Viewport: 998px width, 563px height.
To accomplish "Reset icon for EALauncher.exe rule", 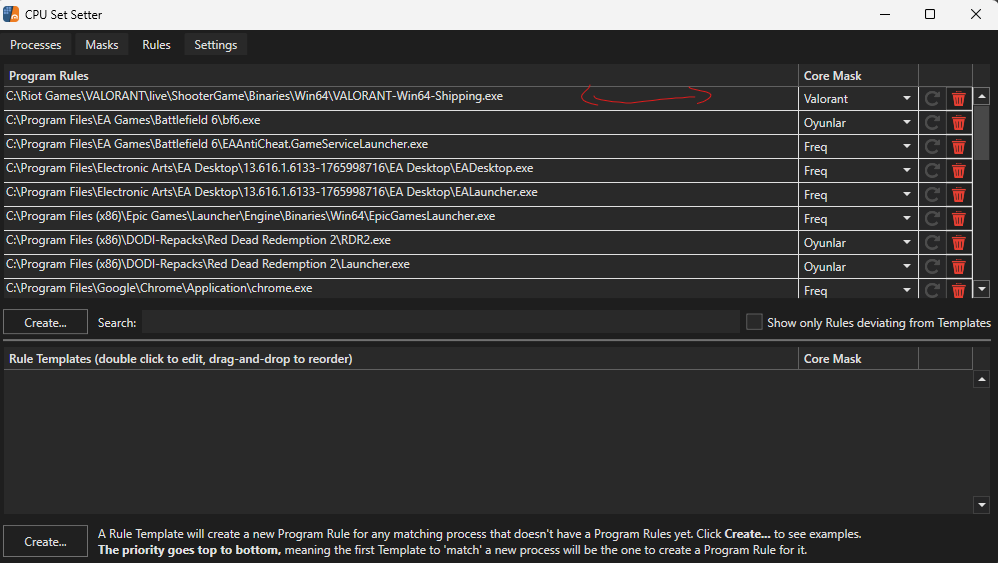I will pos(932,195).
